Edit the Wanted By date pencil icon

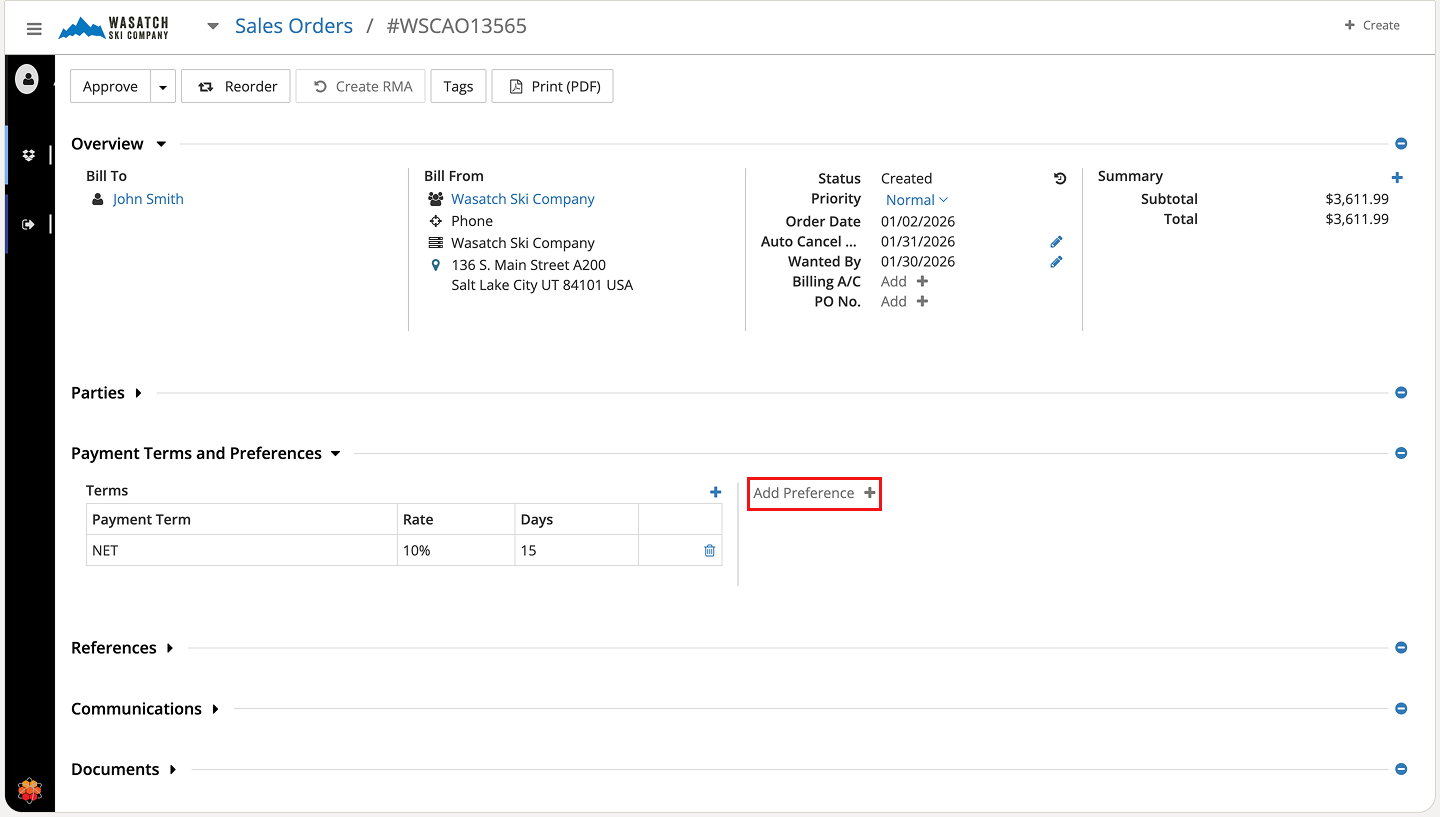tap(1056, 262)
